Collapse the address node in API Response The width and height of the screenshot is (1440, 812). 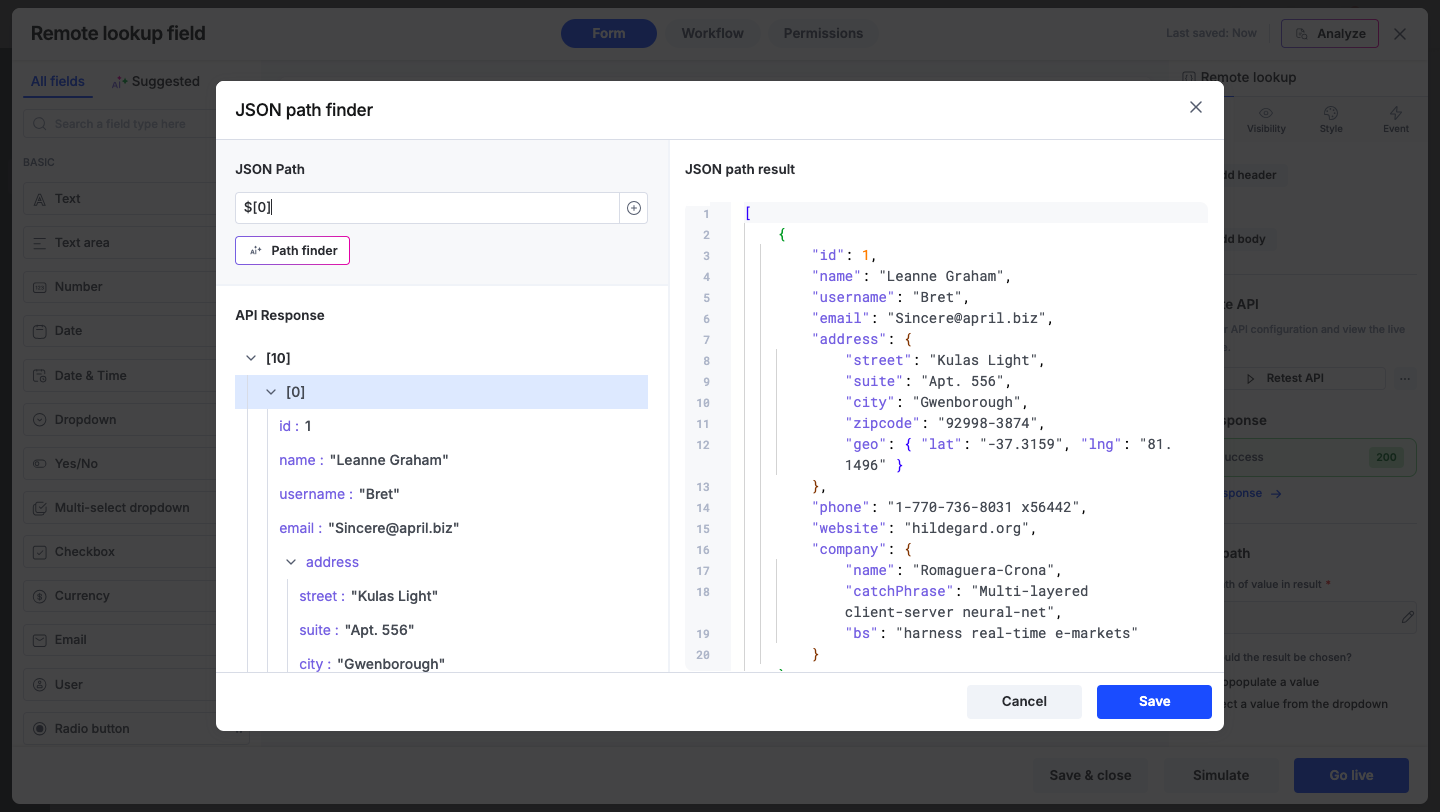(x=291, y=562)
